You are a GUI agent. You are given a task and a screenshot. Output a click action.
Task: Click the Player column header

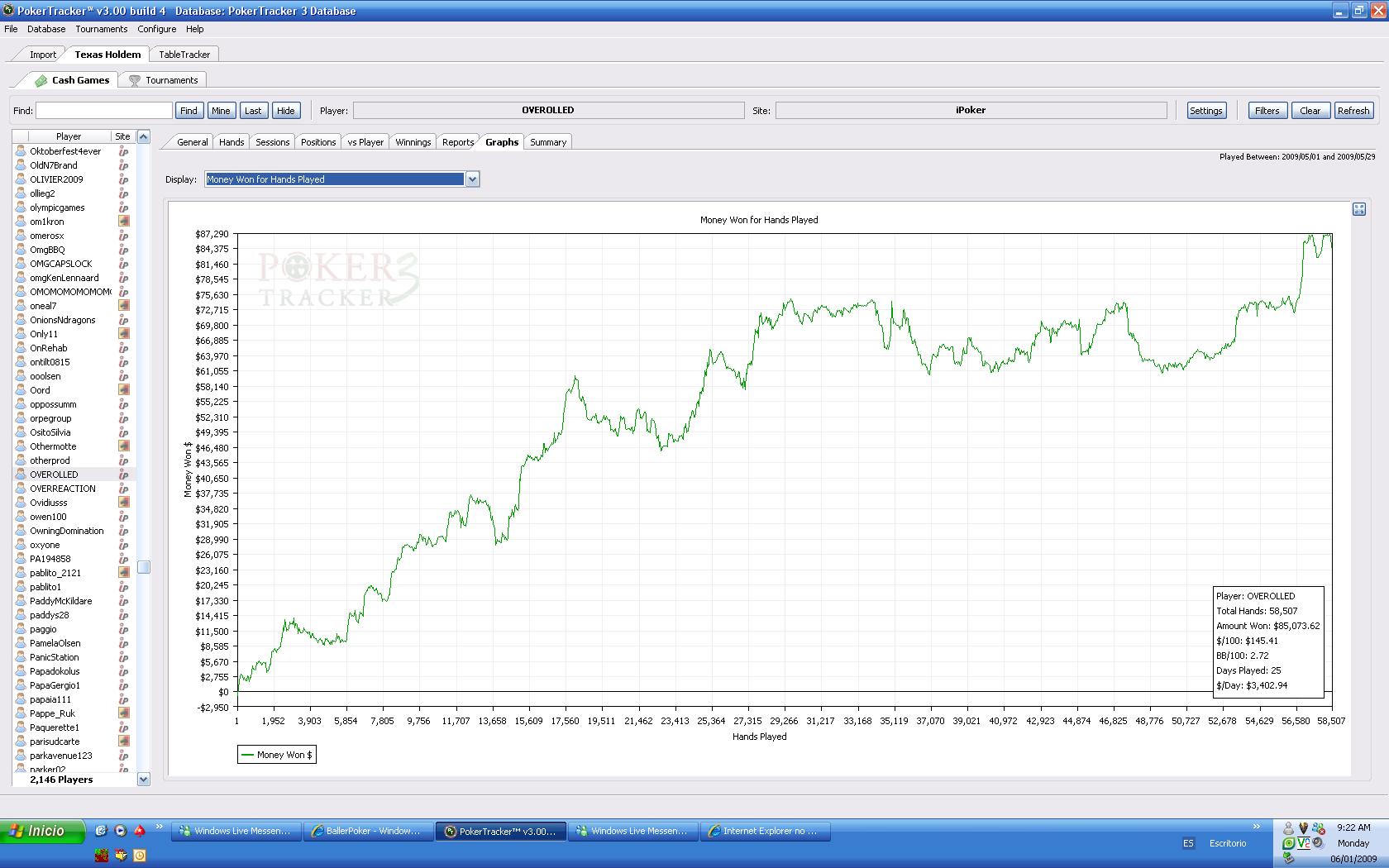coord(69,136)
